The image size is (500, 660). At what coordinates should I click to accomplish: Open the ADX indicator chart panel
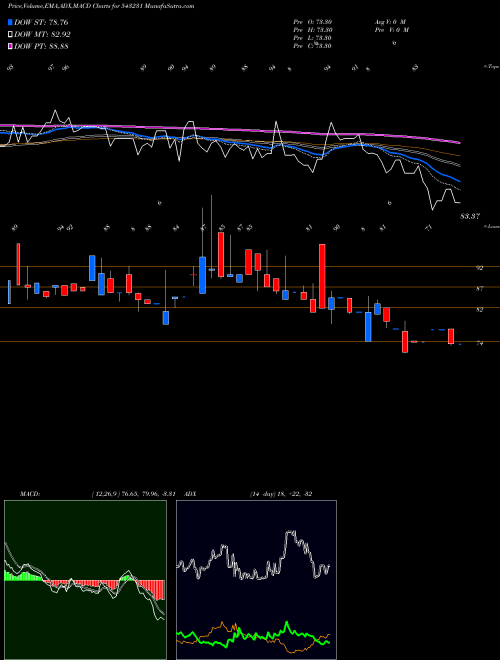pyautogui.click(x=256, y=580)
